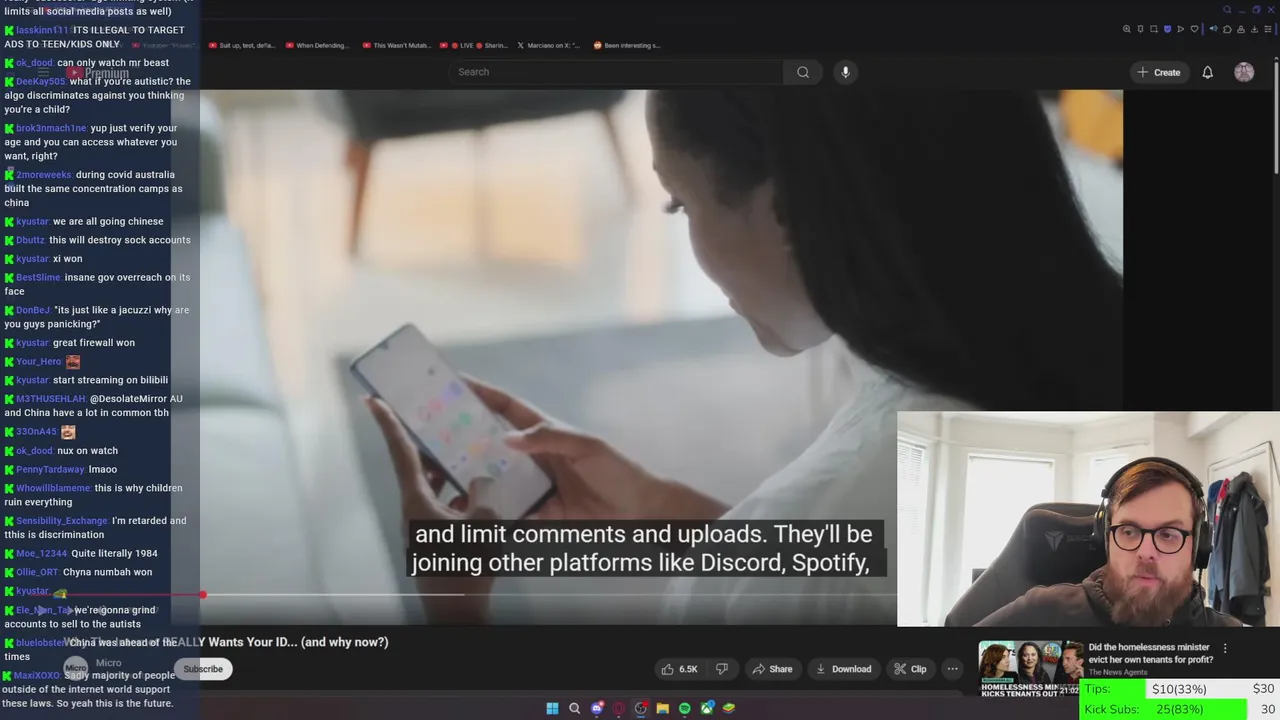Open options for the homelessness minister video
The height and width of the screenshot is (720, 1280).
pos(1225,648)
